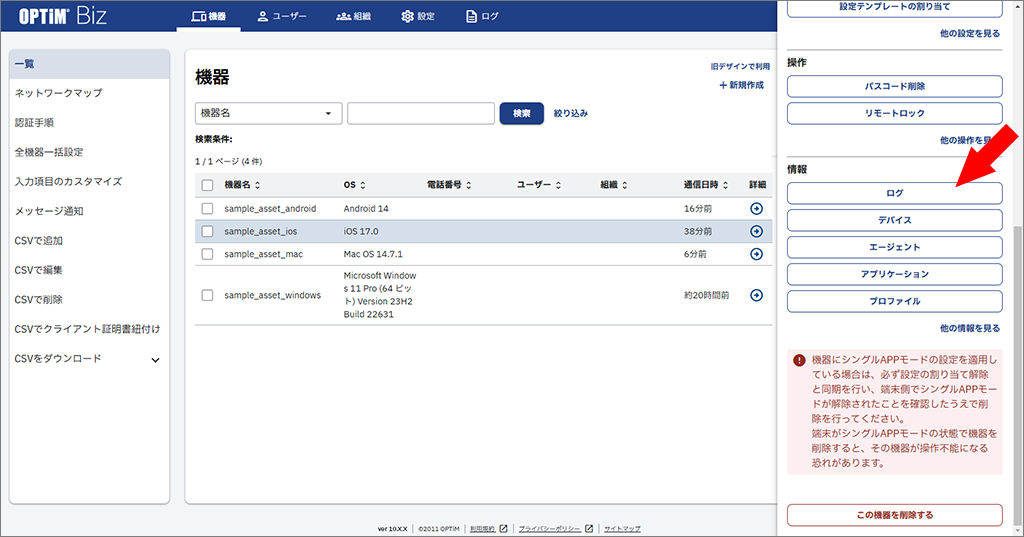This screenshot has height=537, width=1024.
Task: Sort table by OS column
Action: (363, 186)
